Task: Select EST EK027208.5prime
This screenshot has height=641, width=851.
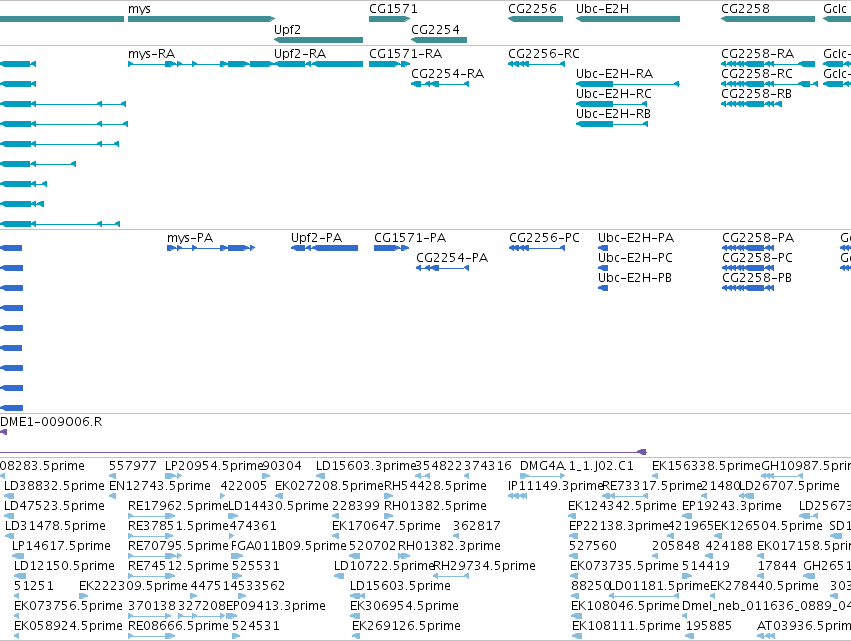Action: click(x=329, y=486)
